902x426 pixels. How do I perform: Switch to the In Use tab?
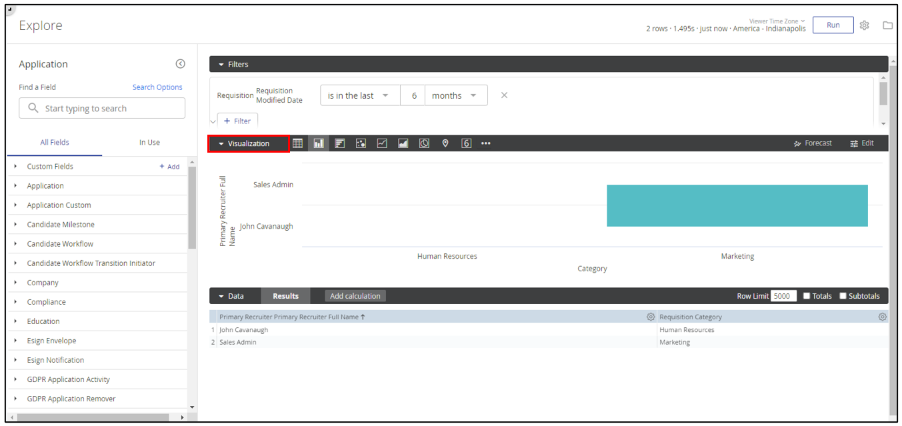150,143
